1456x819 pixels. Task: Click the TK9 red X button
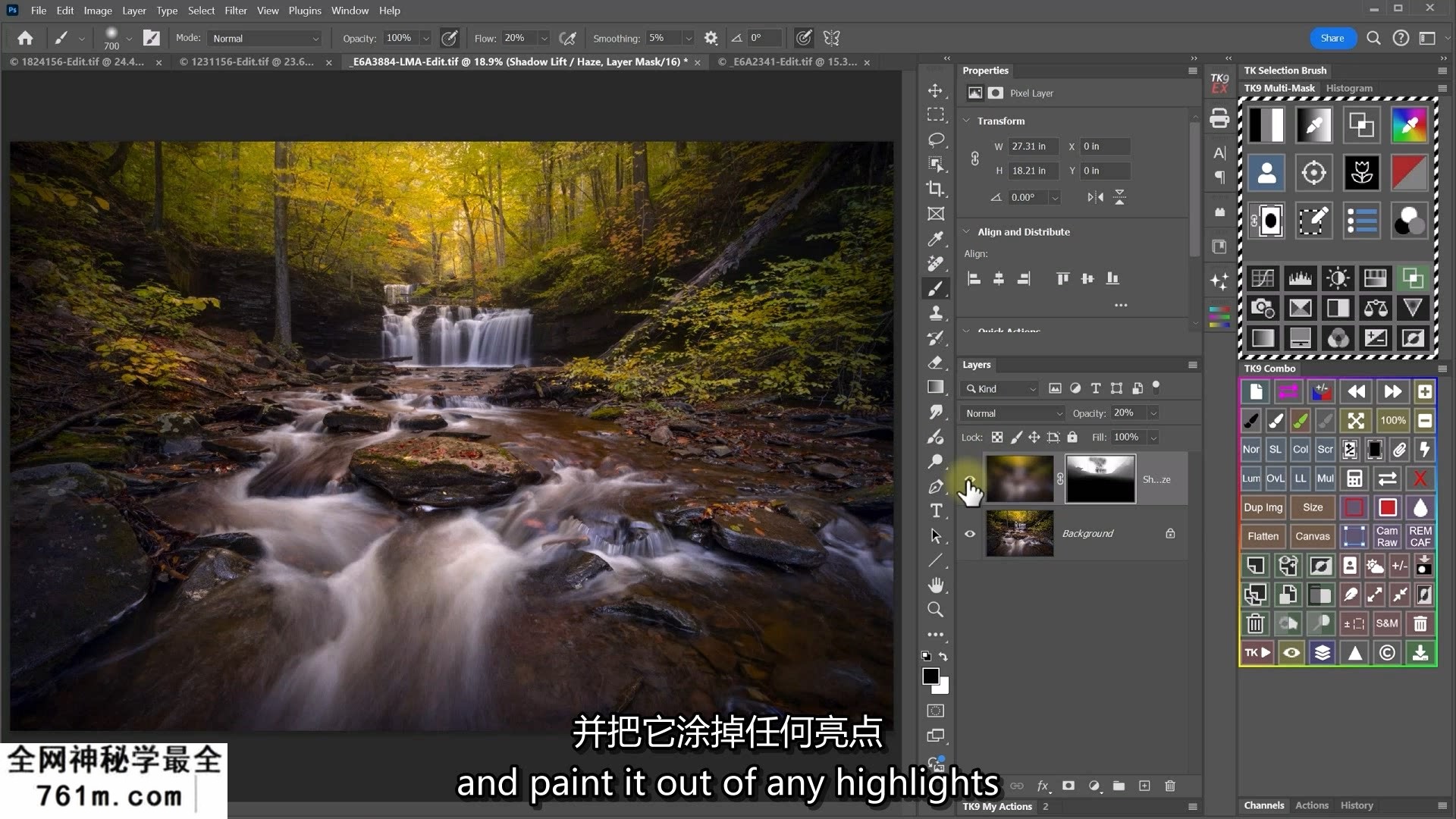click(x=1420, y=479)
